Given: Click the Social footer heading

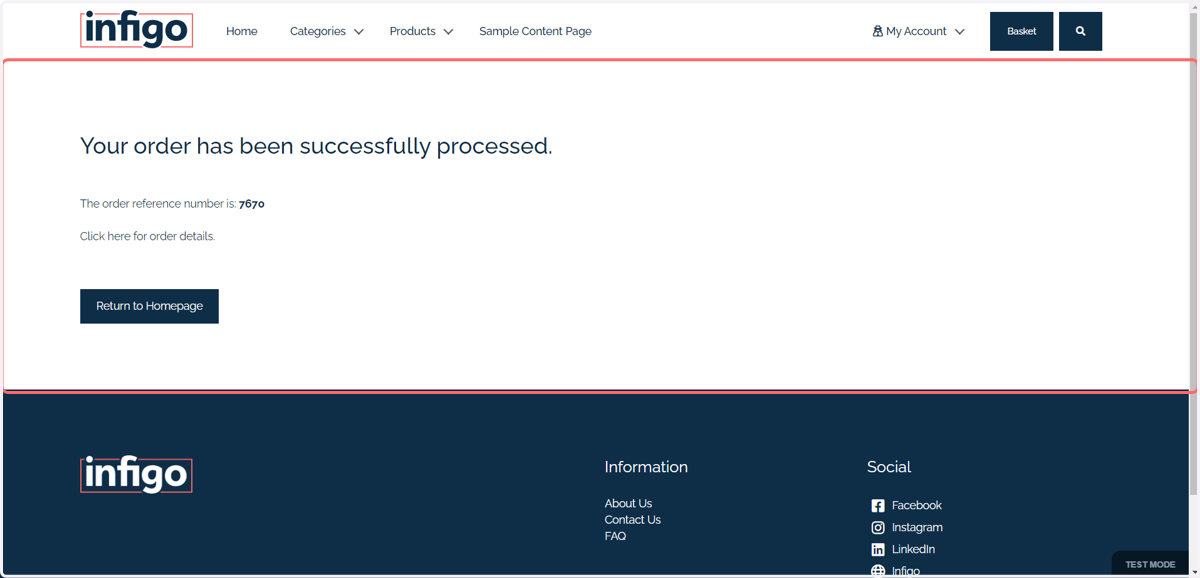Looking at the screenshot, I should click(889, 467).
